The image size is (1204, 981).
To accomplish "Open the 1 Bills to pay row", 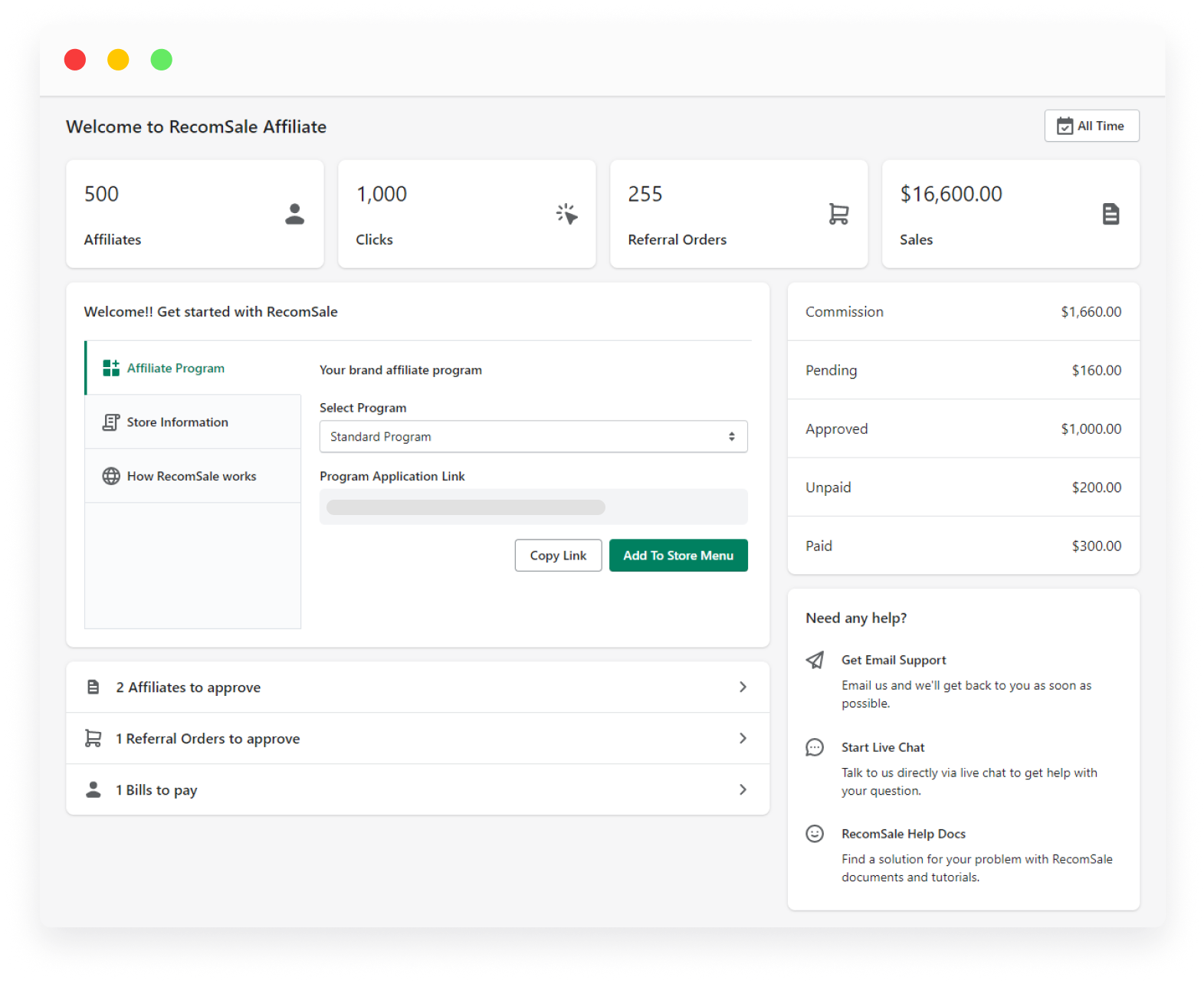I will click(x=418, y=789).
